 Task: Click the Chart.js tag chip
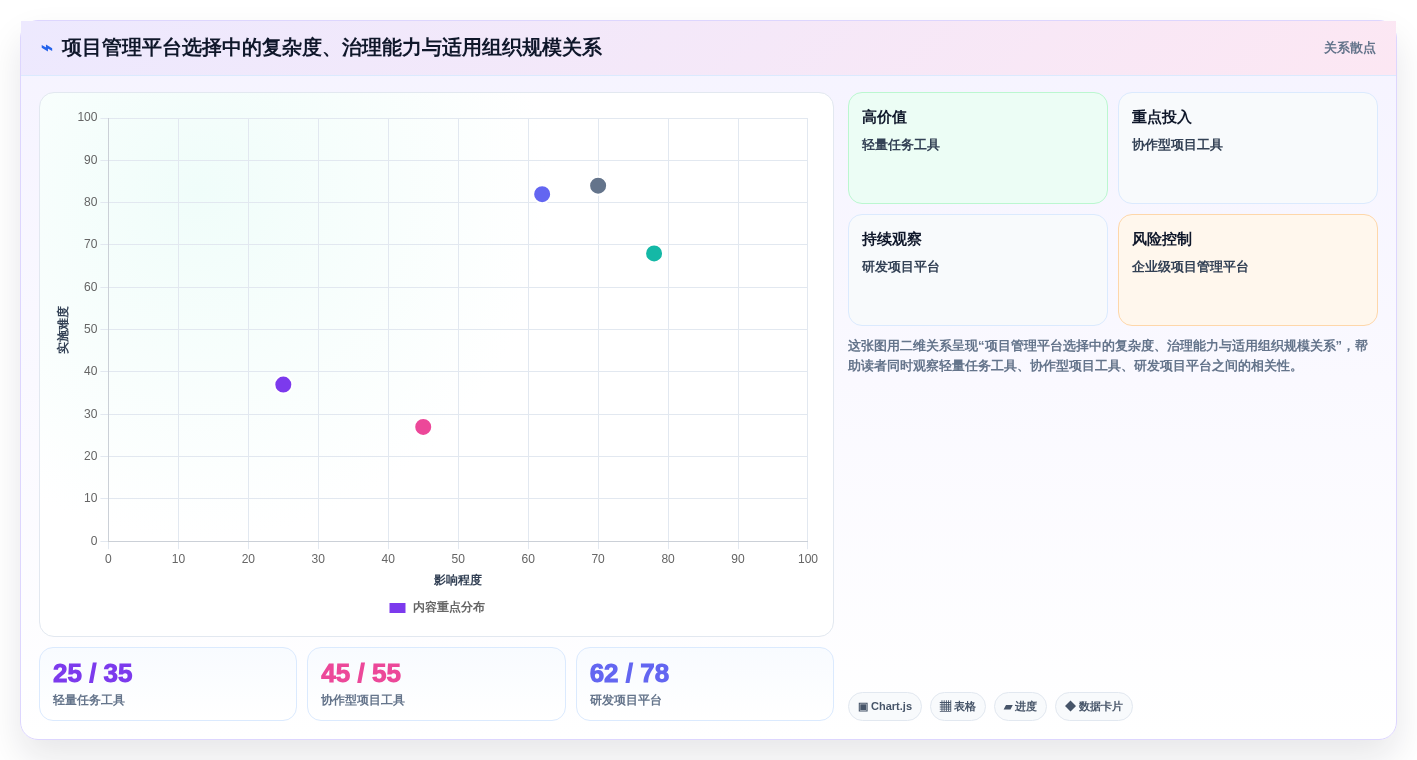click(x=885, y=707)
